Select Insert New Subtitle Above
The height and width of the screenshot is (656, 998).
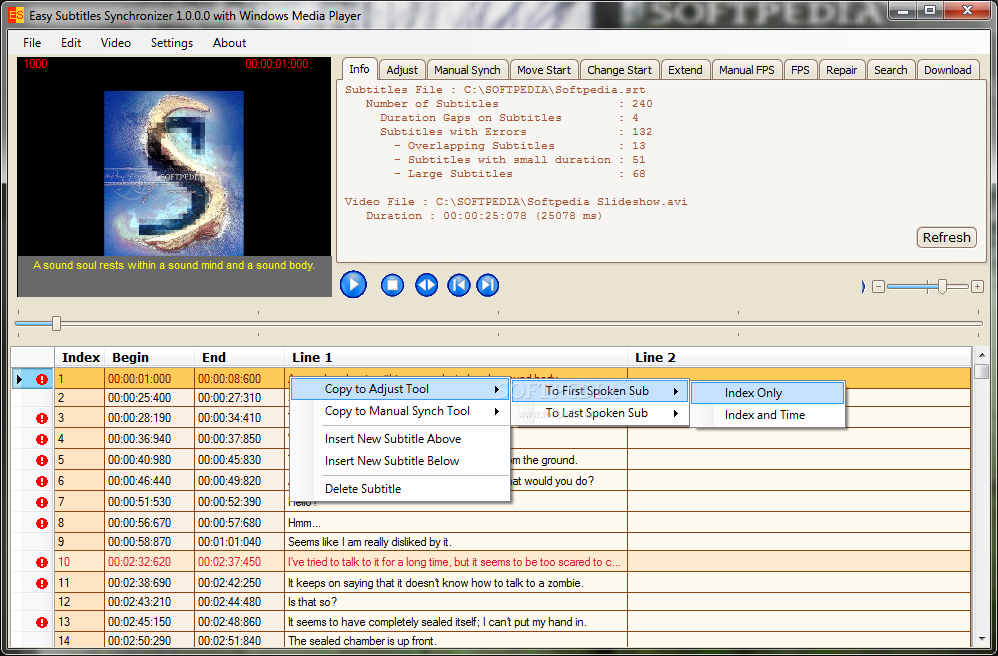[x=400, y=439]
